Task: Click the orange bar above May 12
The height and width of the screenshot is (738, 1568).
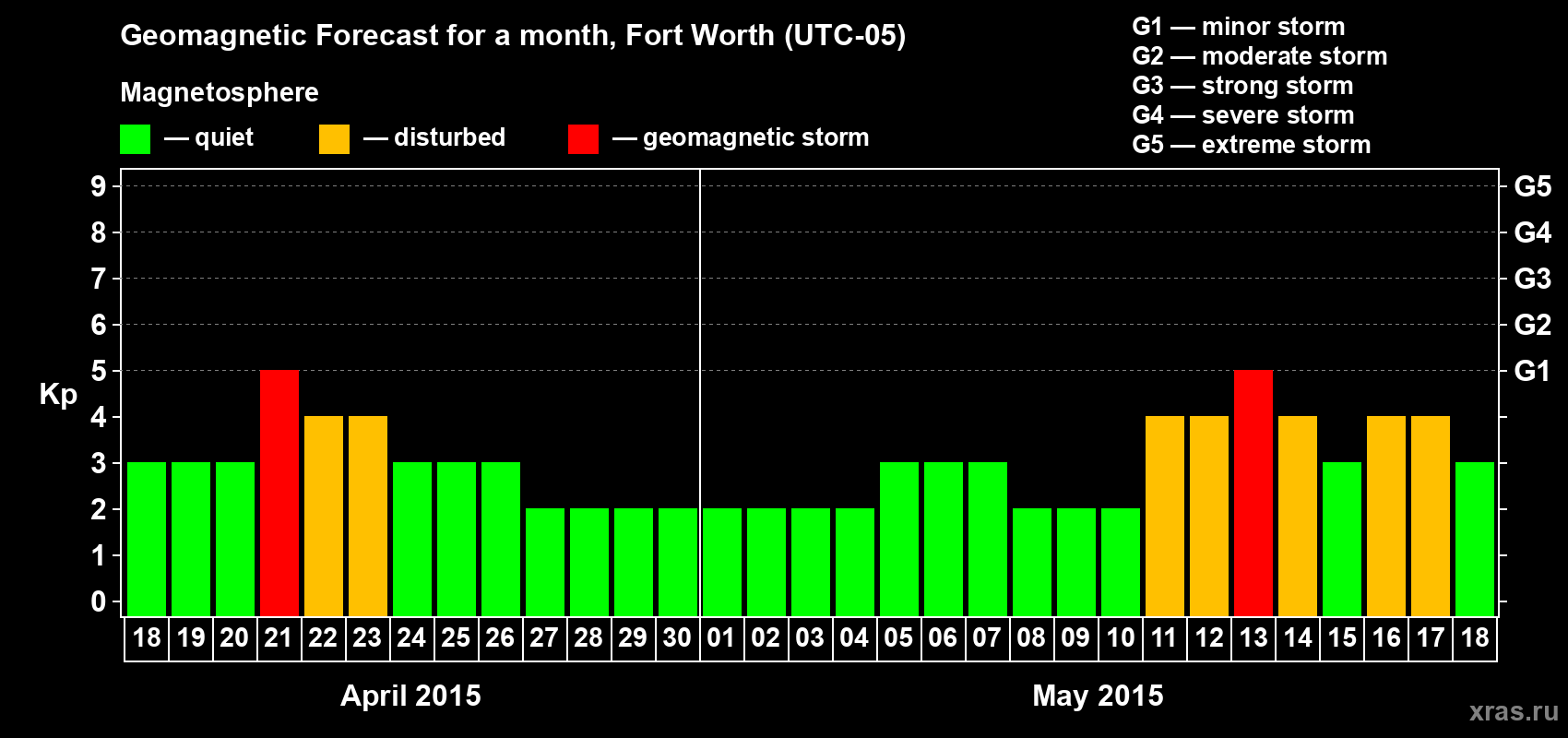Action: [1209, 516]
